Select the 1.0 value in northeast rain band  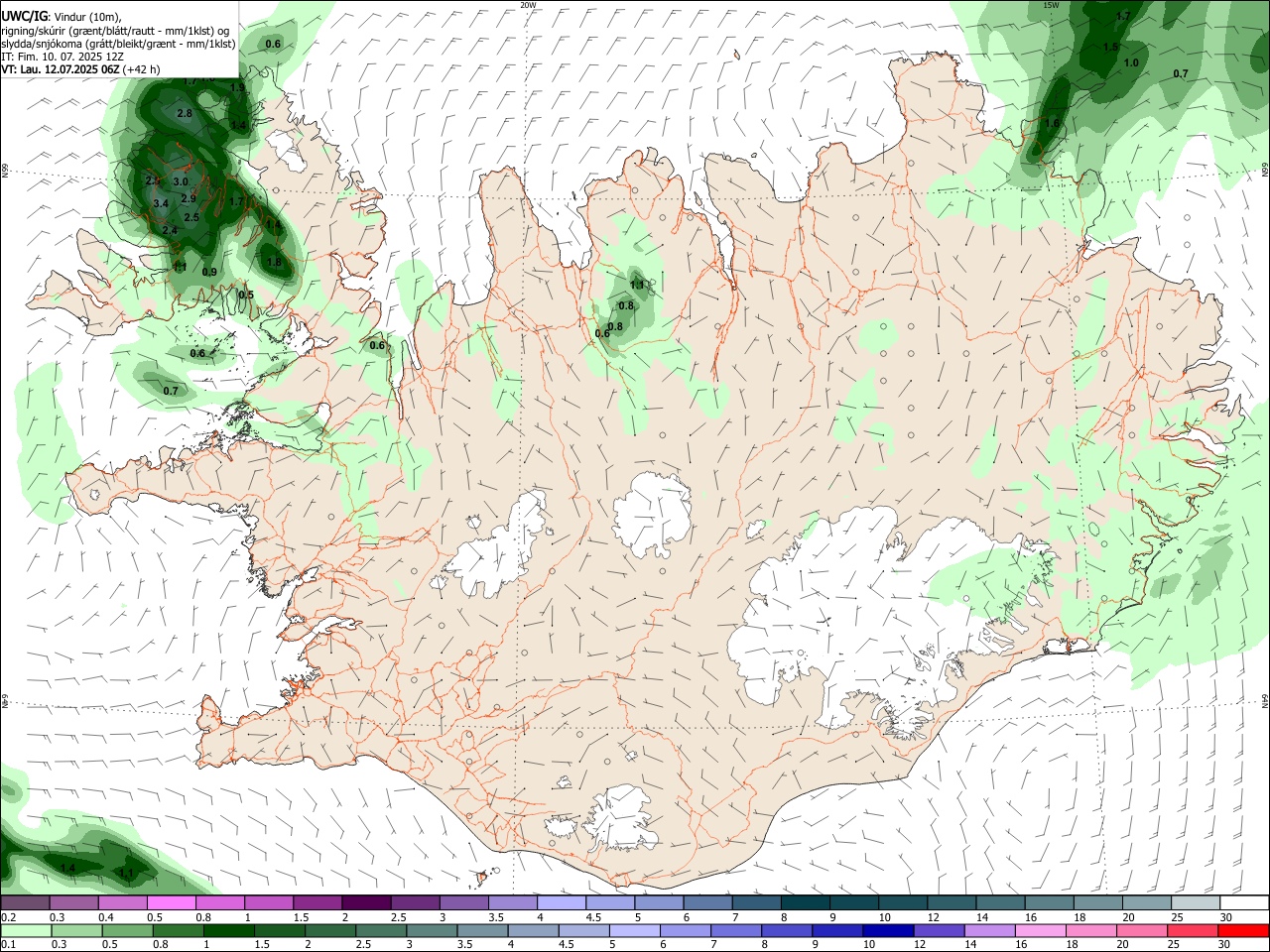[x=1131, y=62]
